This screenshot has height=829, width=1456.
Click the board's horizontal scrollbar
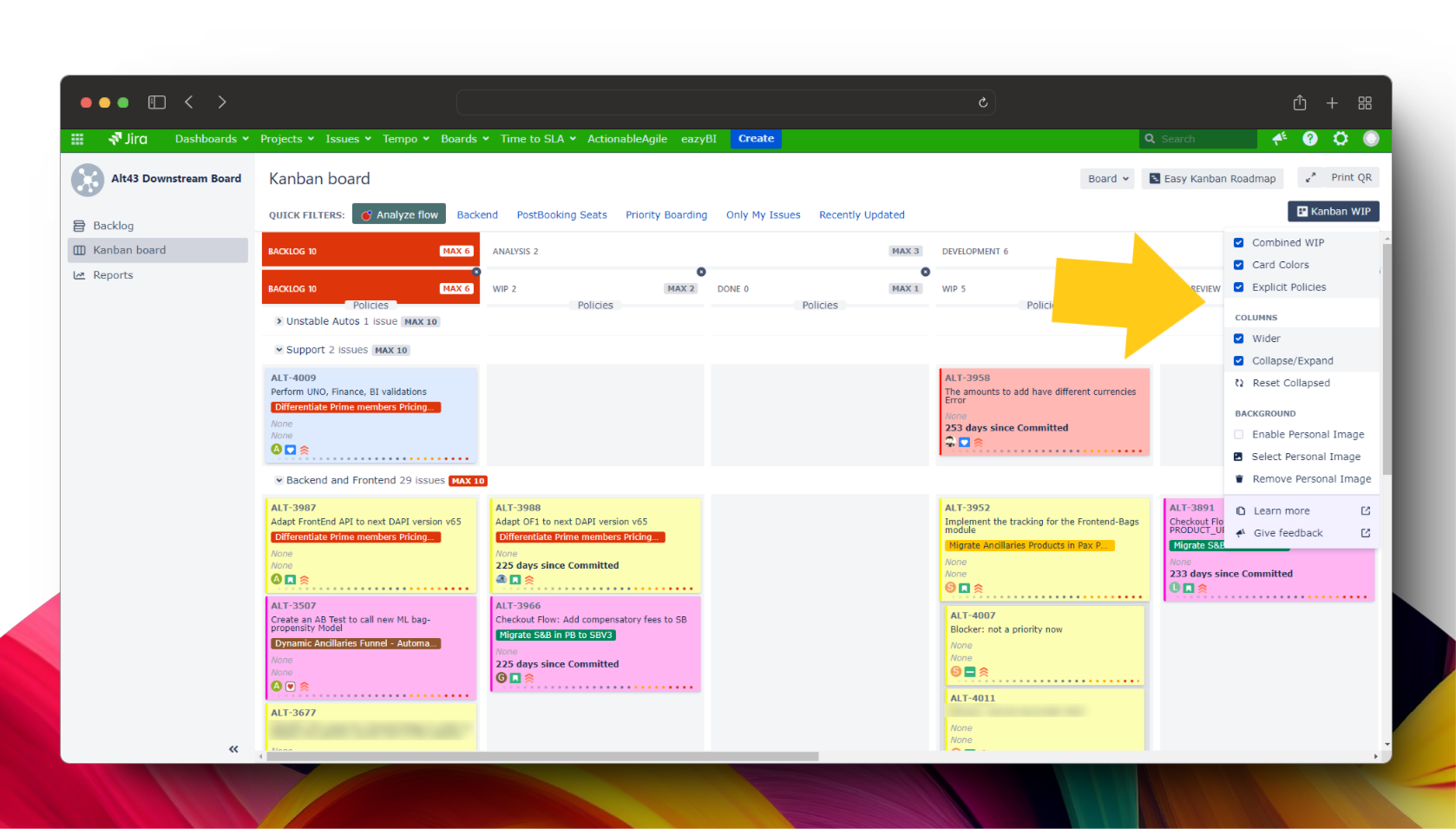pyautogui.click(x=542, y=756)
